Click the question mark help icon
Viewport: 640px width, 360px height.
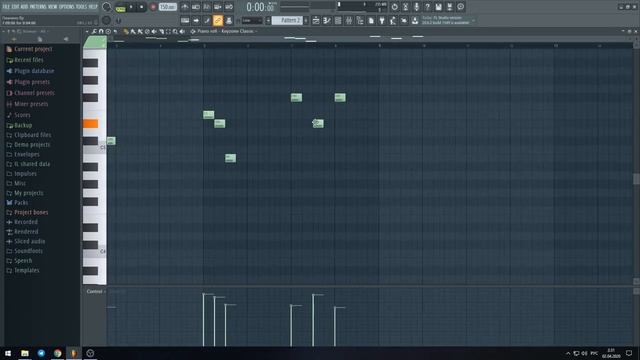coord(427,7)
